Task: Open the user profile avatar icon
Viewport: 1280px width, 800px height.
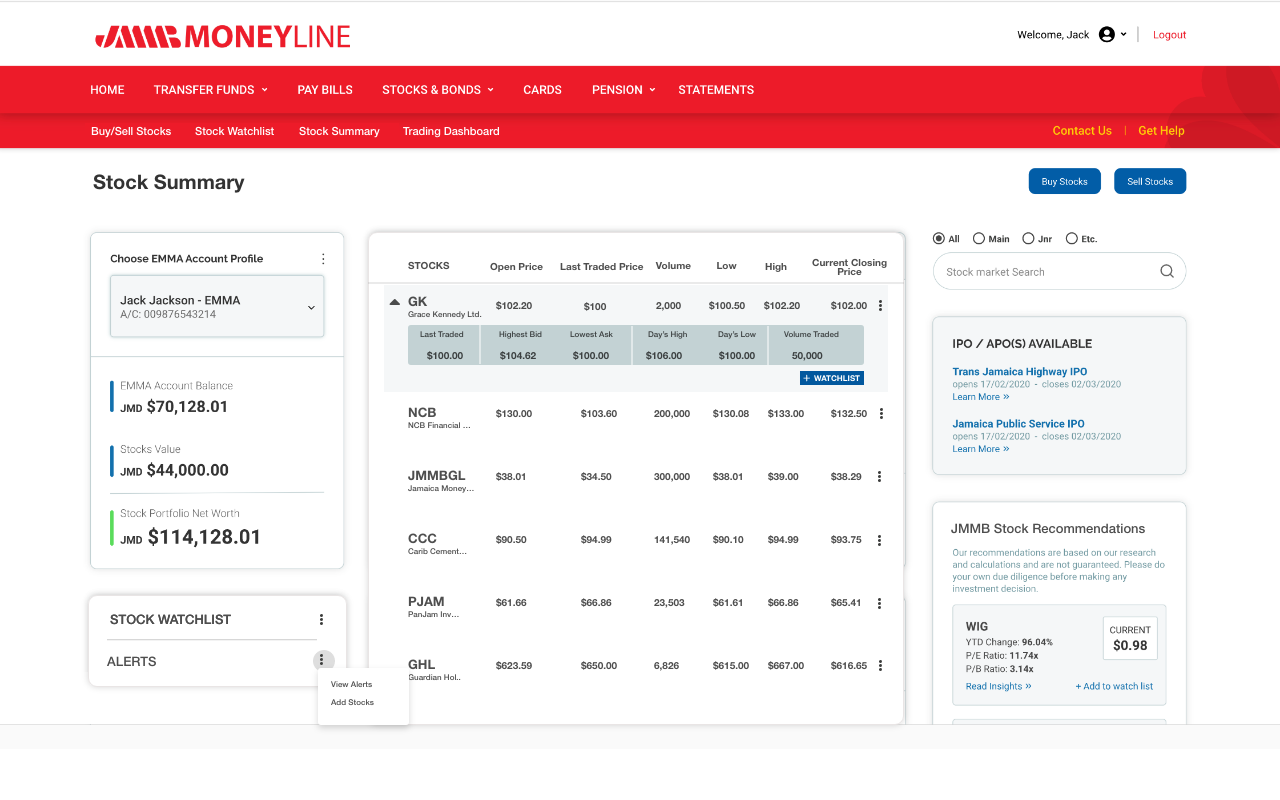Action: tap(1106, 34)
